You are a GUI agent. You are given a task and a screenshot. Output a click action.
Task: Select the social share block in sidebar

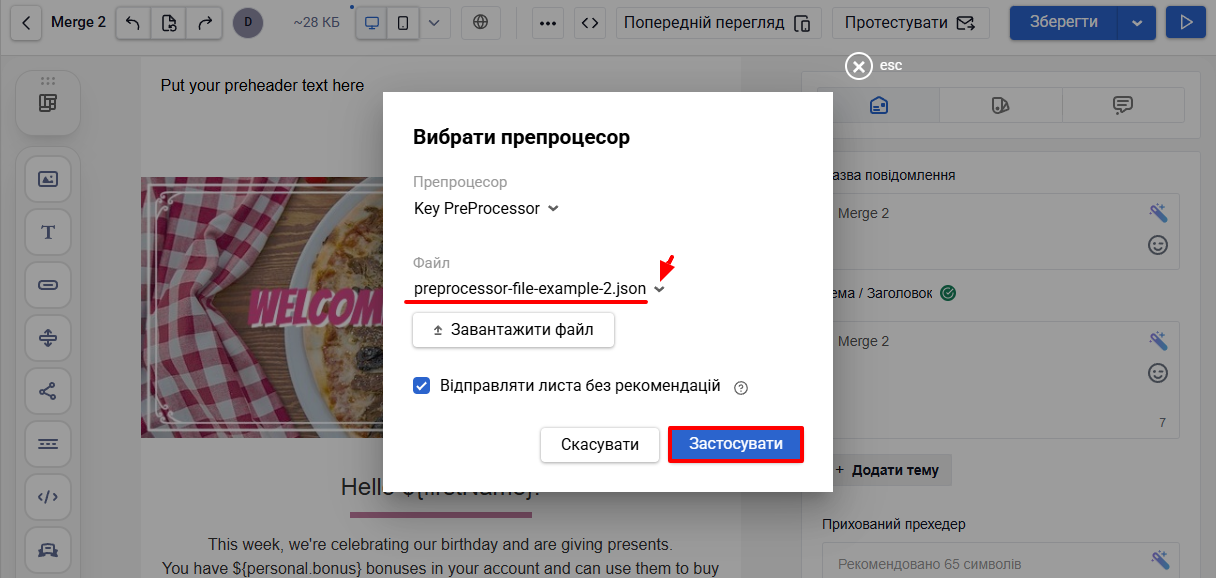point(48,391)
